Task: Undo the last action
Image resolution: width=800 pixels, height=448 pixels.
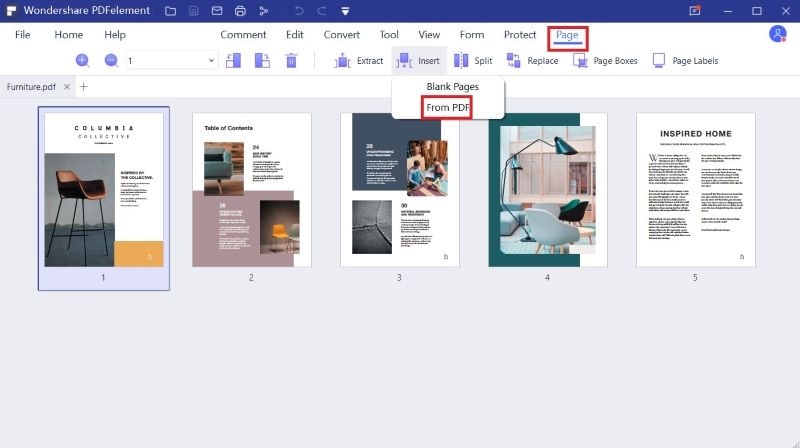Action: (x=299, y=11)
